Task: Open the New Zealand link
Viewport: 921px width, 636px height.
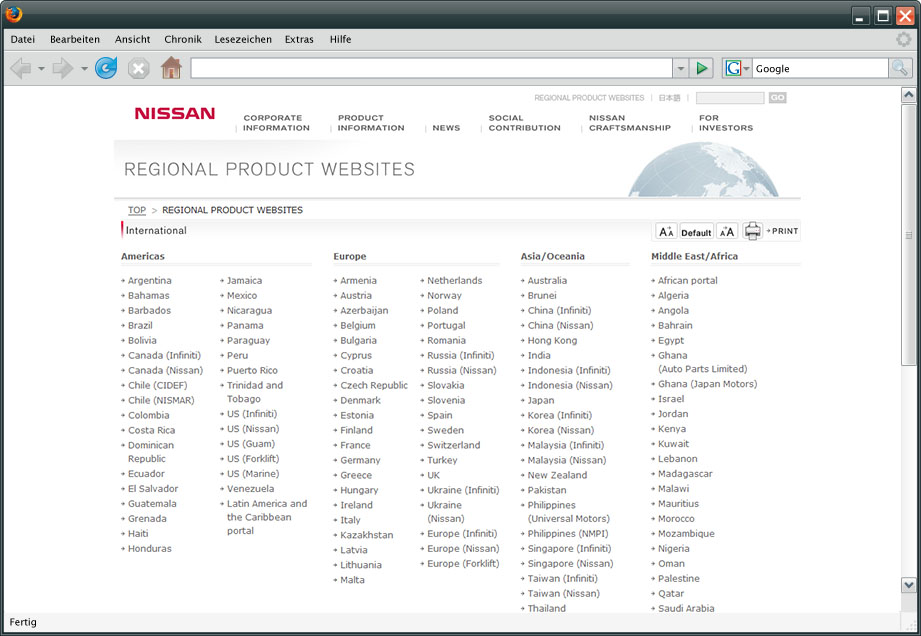Action: 557,475
